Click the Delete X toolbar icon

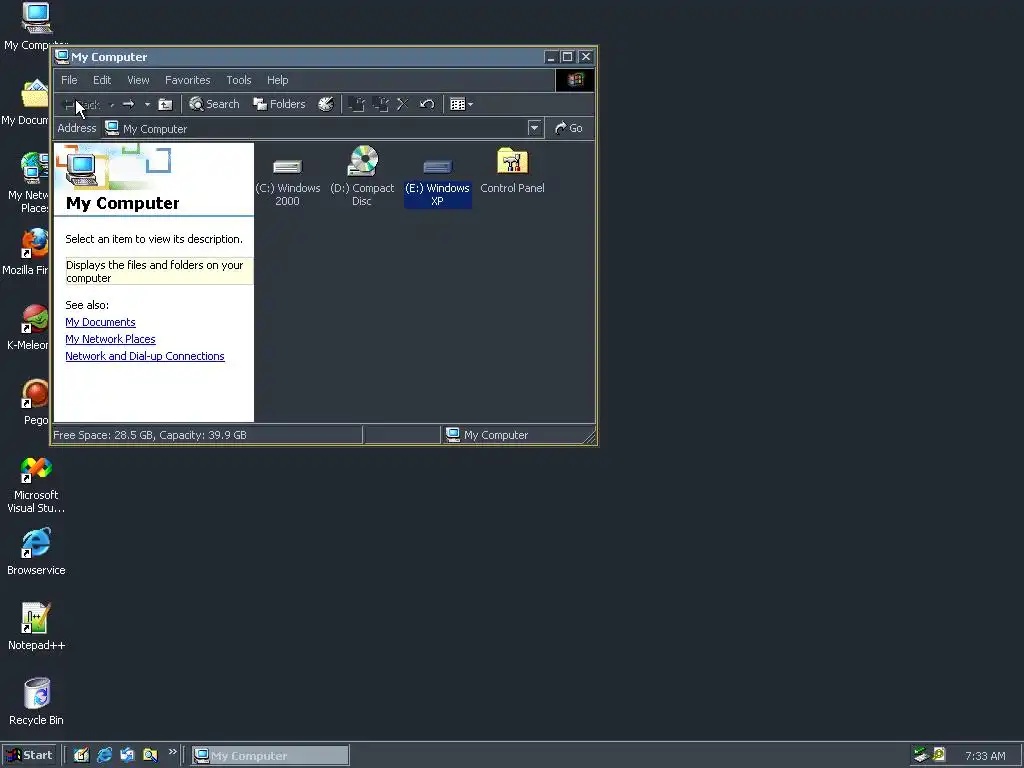tap(403, 104)
